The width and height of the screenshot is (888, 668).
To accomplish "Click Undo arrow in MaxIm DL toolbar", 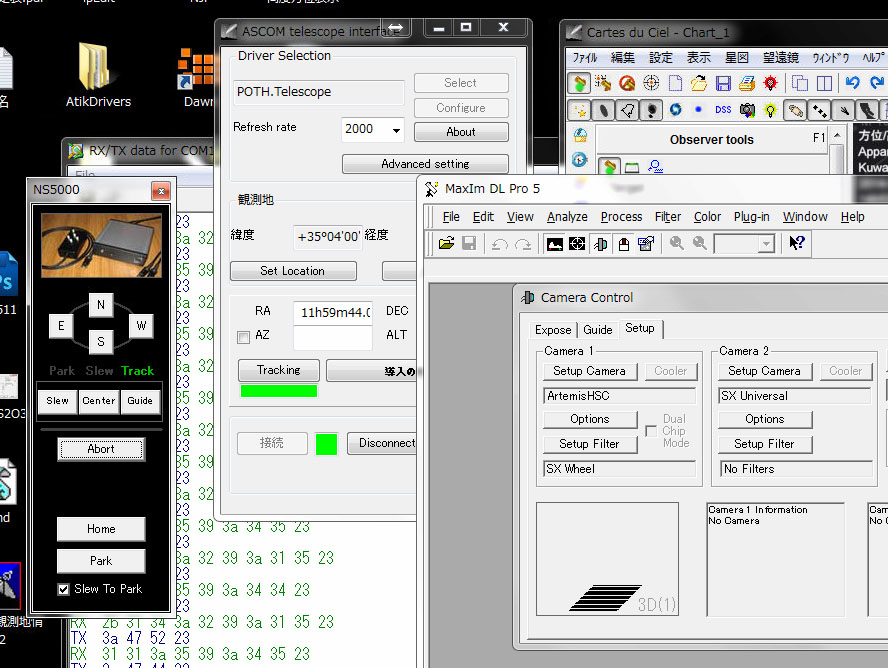I will [x=499, y=244].
